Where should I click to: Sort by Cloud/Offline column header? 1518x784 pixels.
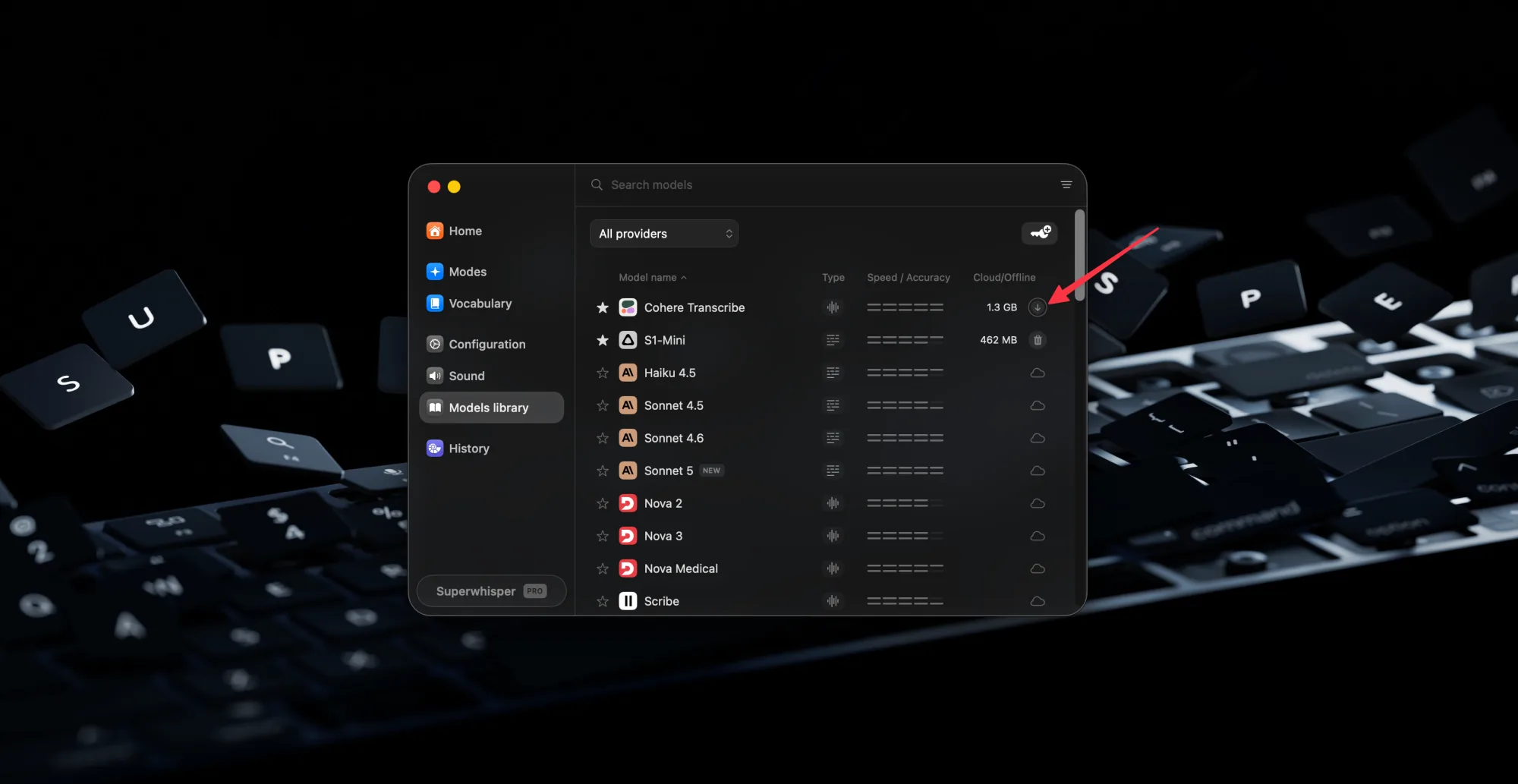(x=1004, y=278)
